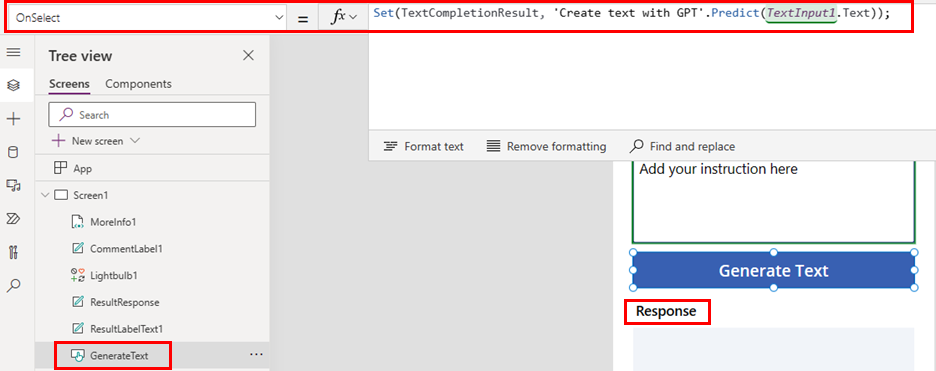
Task: Select the Response label on canvas
Action: (x=666, y=311)
